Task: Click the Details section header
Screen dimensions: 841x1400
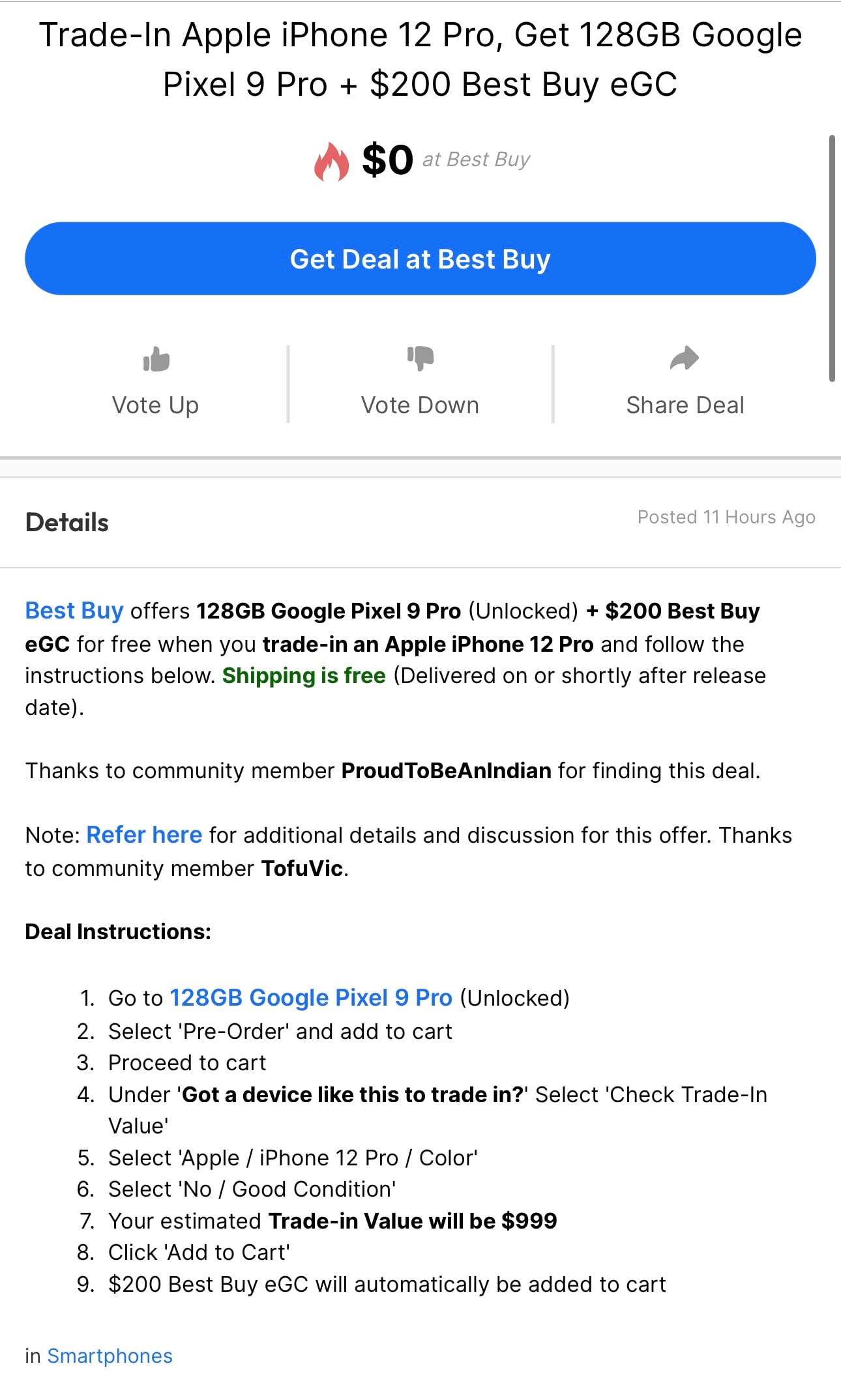Action: click(x=67, y=523)
